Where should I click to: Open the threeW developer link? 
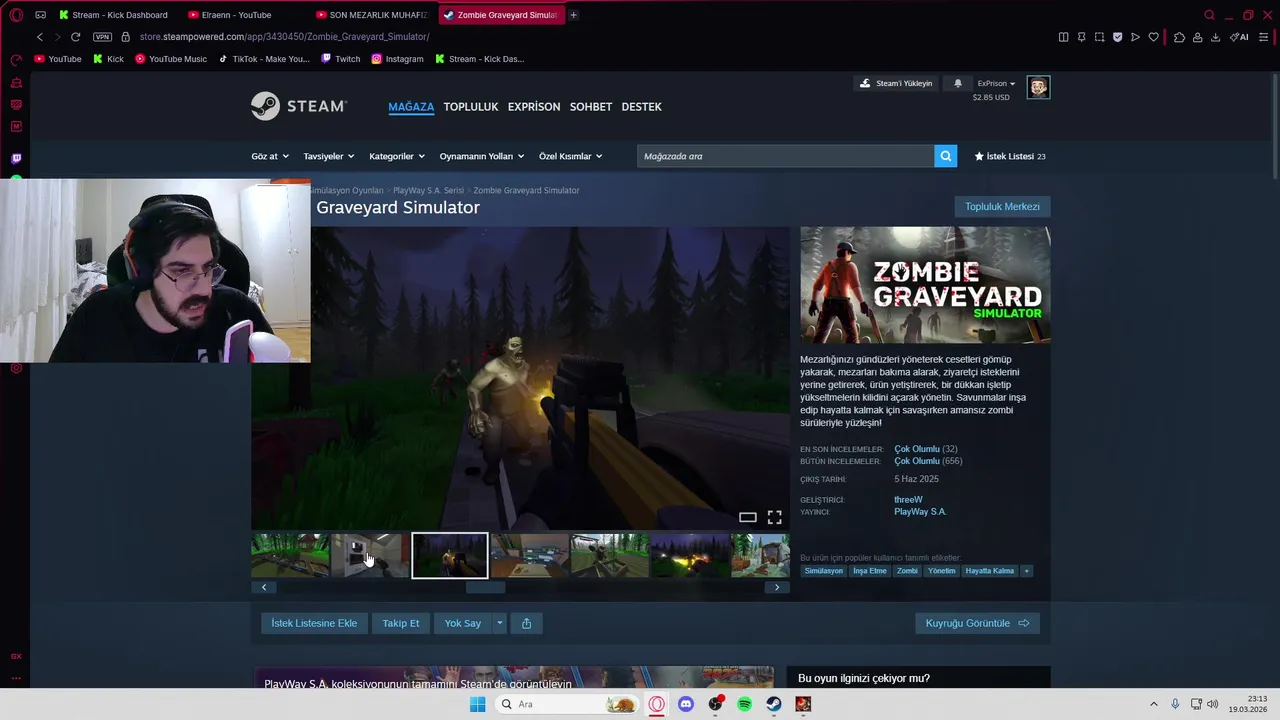click(908, 500)
